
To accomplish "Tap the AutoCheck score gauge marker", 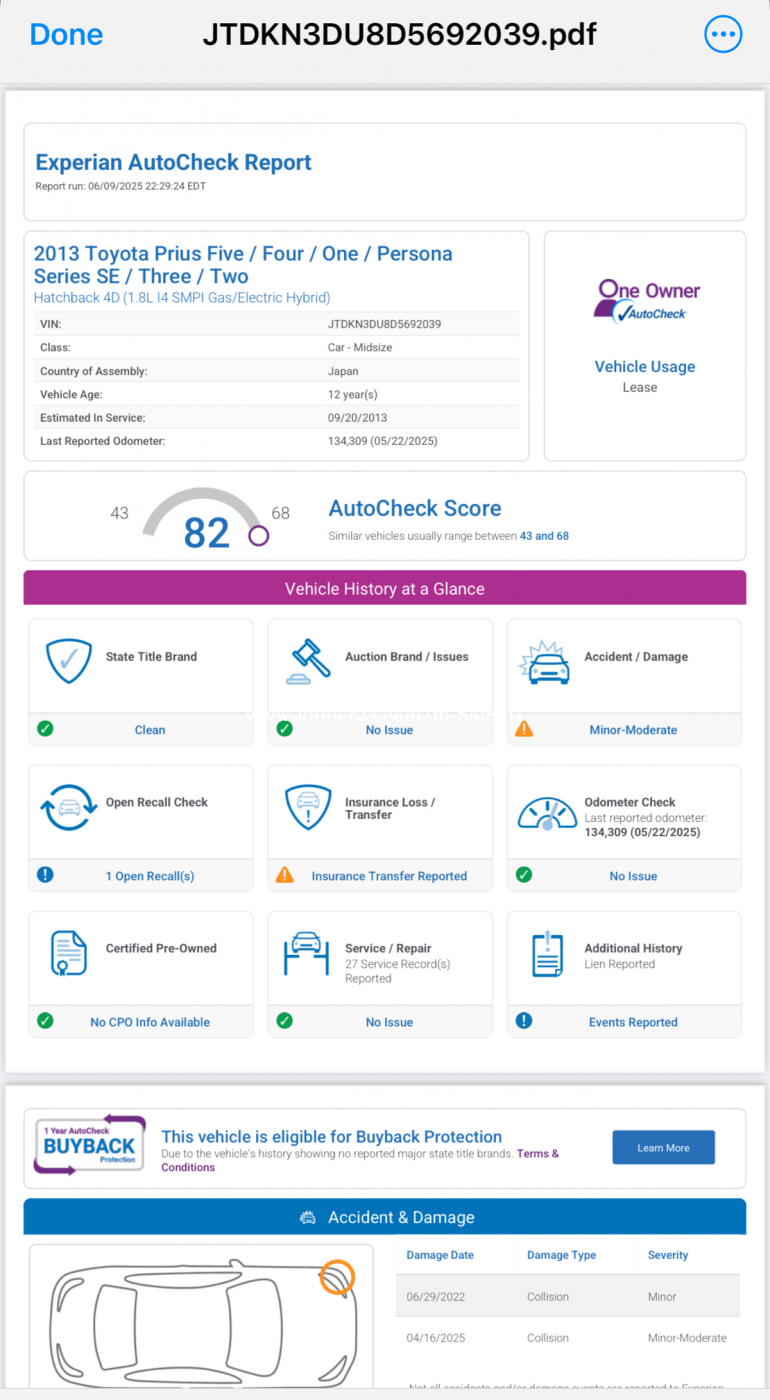I will point(259,536).
